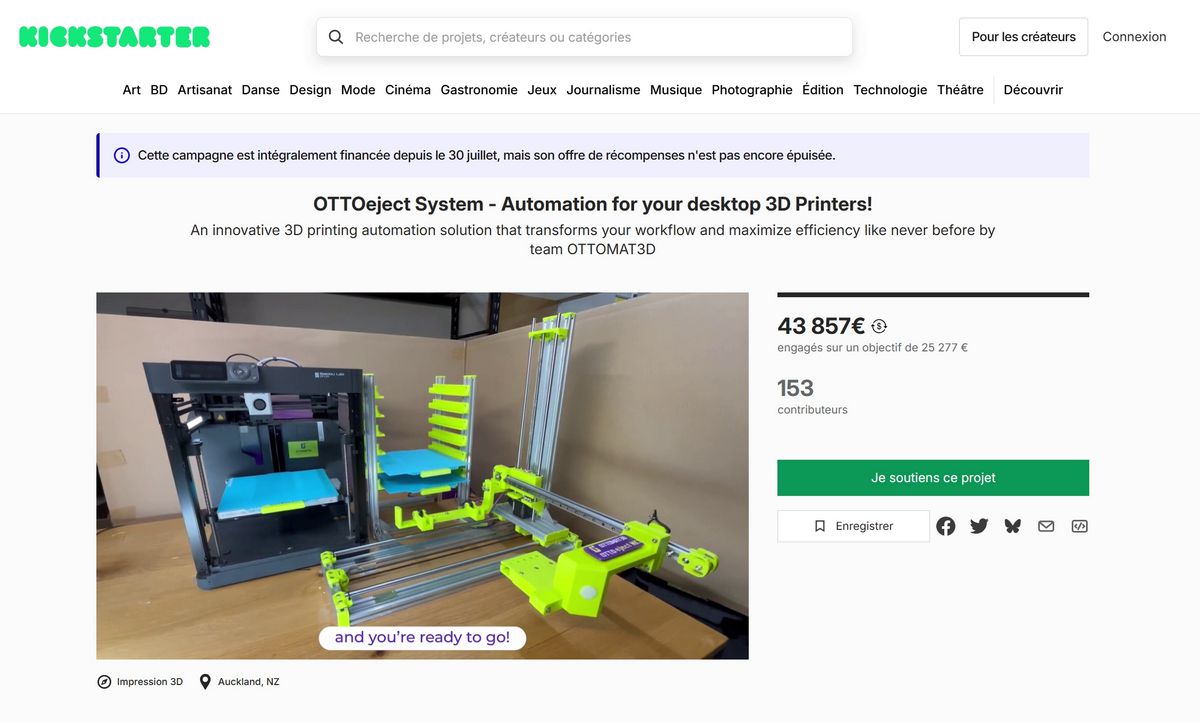Click Je soutiens ce projet button

(x=933, y=478)
